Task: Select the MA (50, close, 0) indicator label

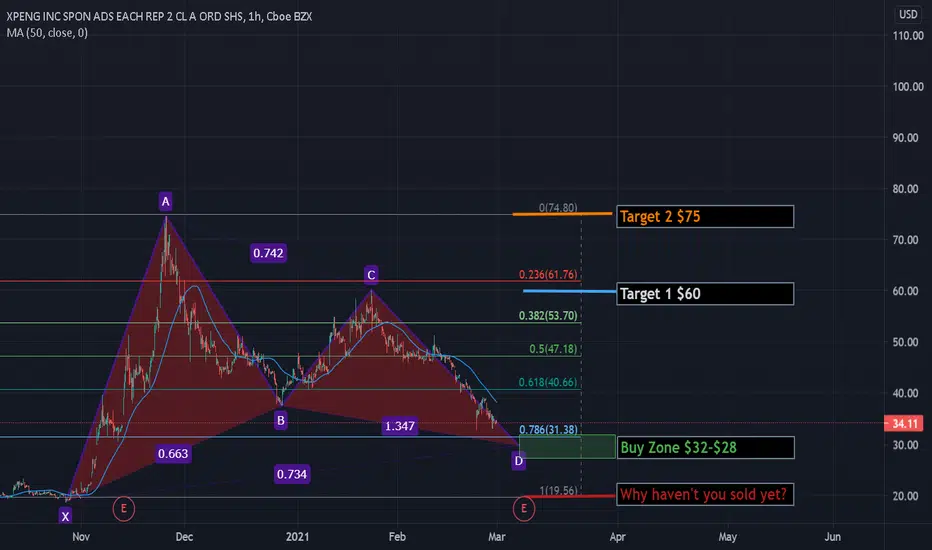Action: tap(47, 33)
